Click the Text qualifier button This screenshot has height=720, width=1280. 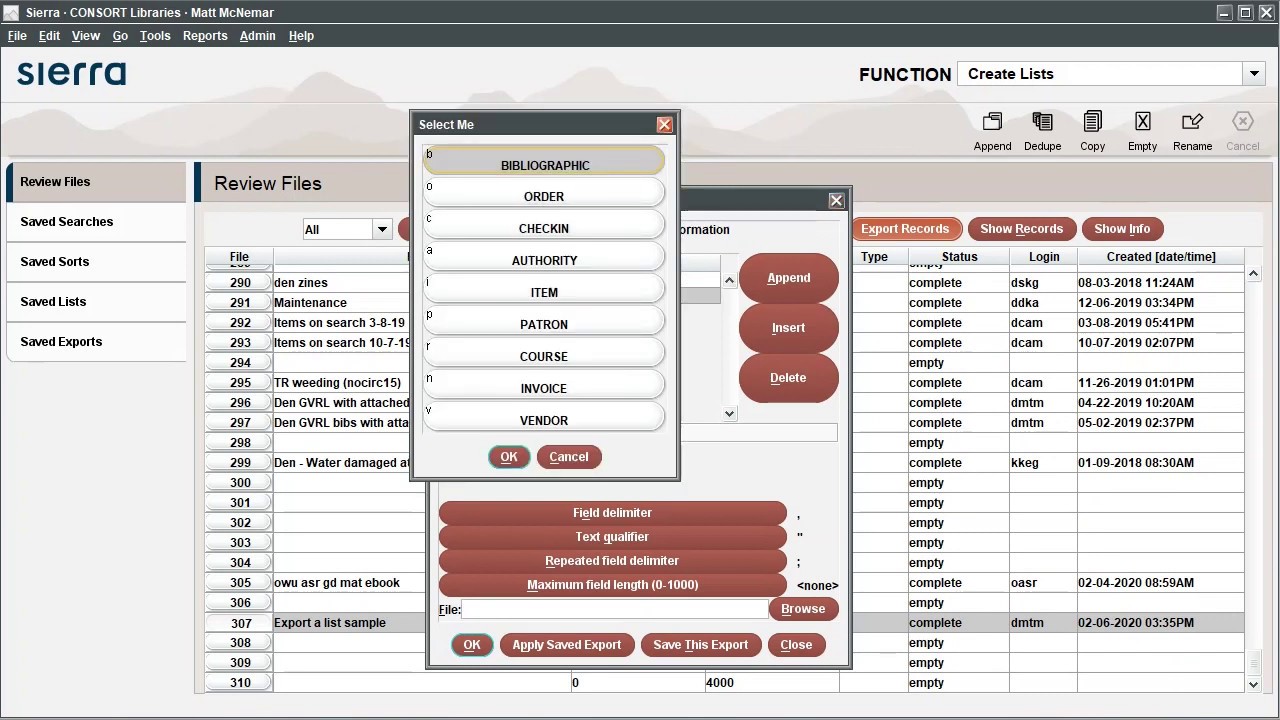point(612,537)
